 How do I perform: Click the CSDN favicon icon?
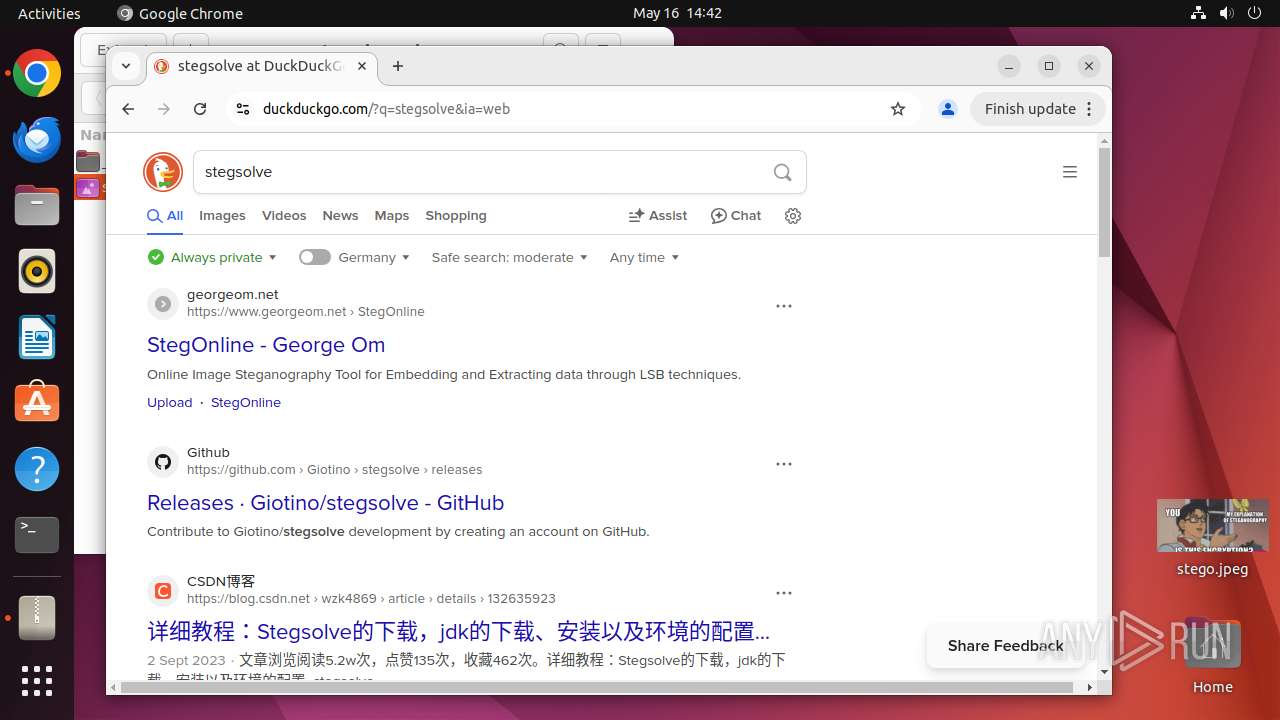[163, 591]
